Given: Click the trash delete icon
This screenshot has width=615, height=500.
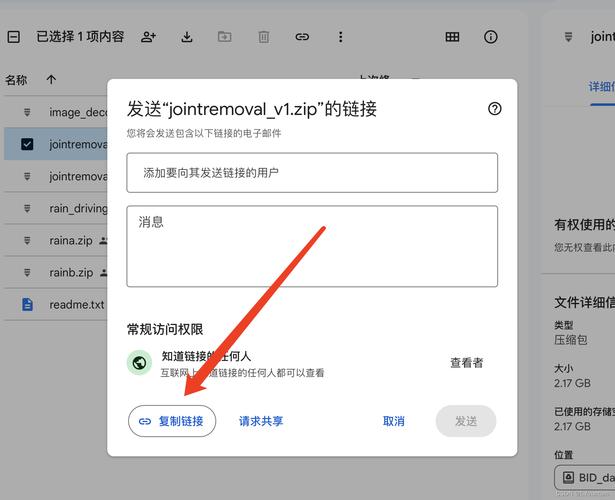Looking at the screenshot, I should click(x=264, y=37).
